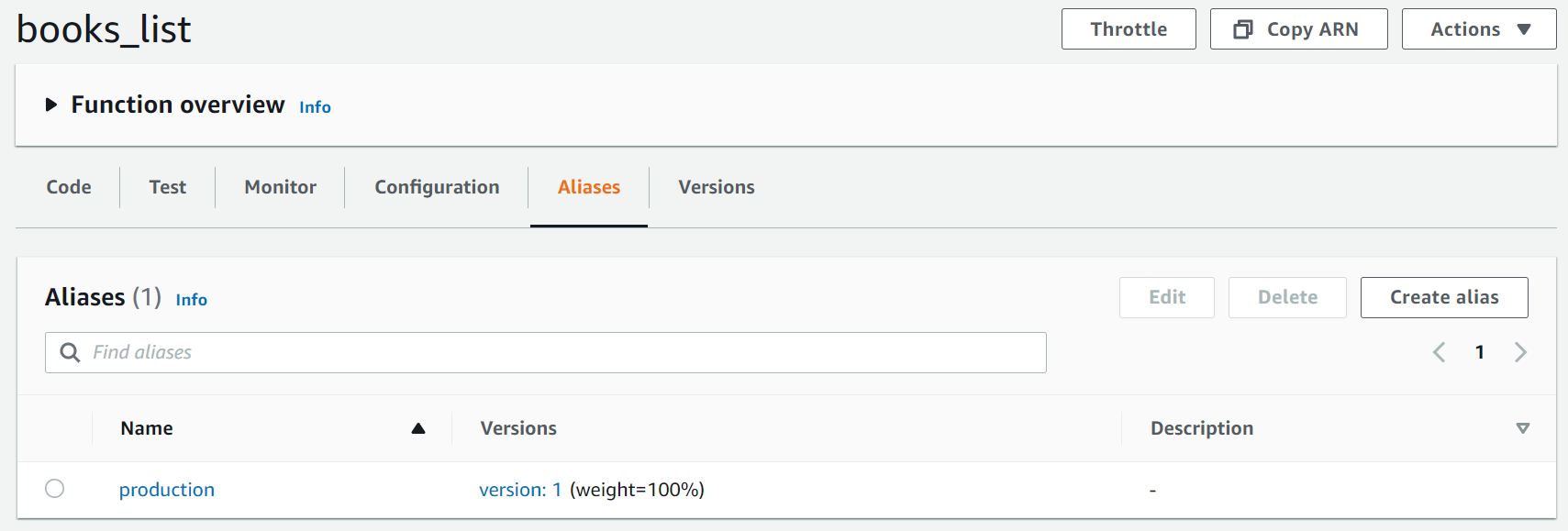1568x531 pixels.
Task: Open the Actions menu
Action: 1478,28
